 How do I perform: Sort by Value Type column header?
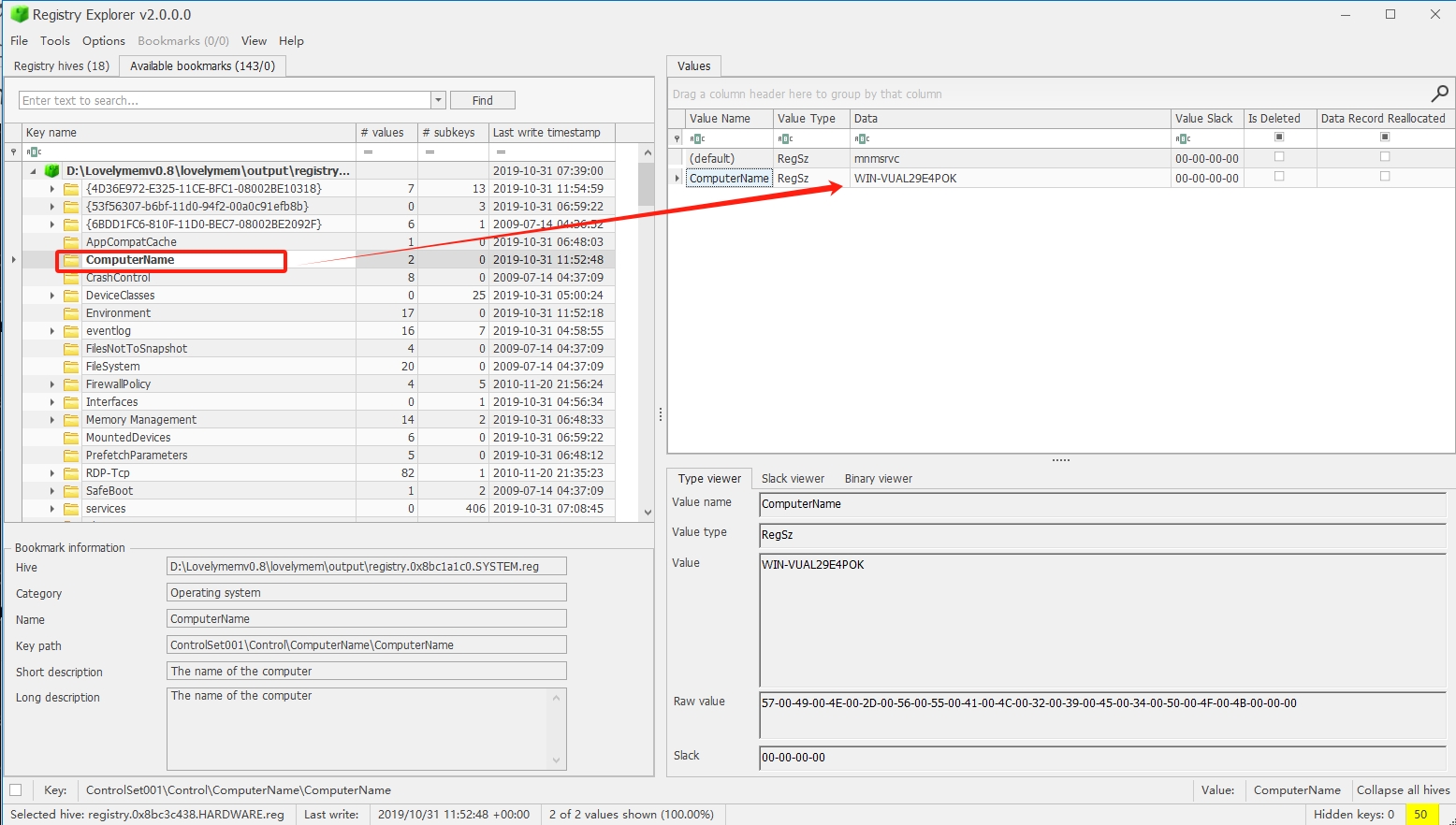point(811,119)
